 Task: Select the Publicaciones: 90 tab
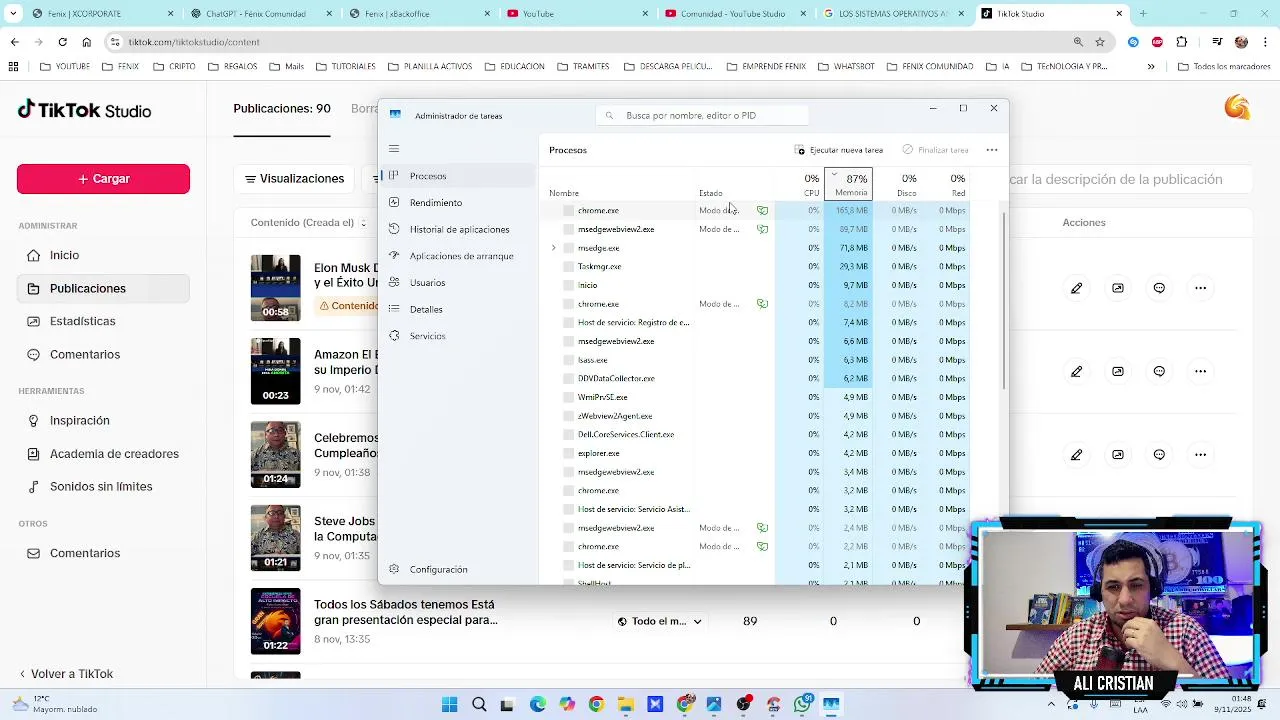282,108
